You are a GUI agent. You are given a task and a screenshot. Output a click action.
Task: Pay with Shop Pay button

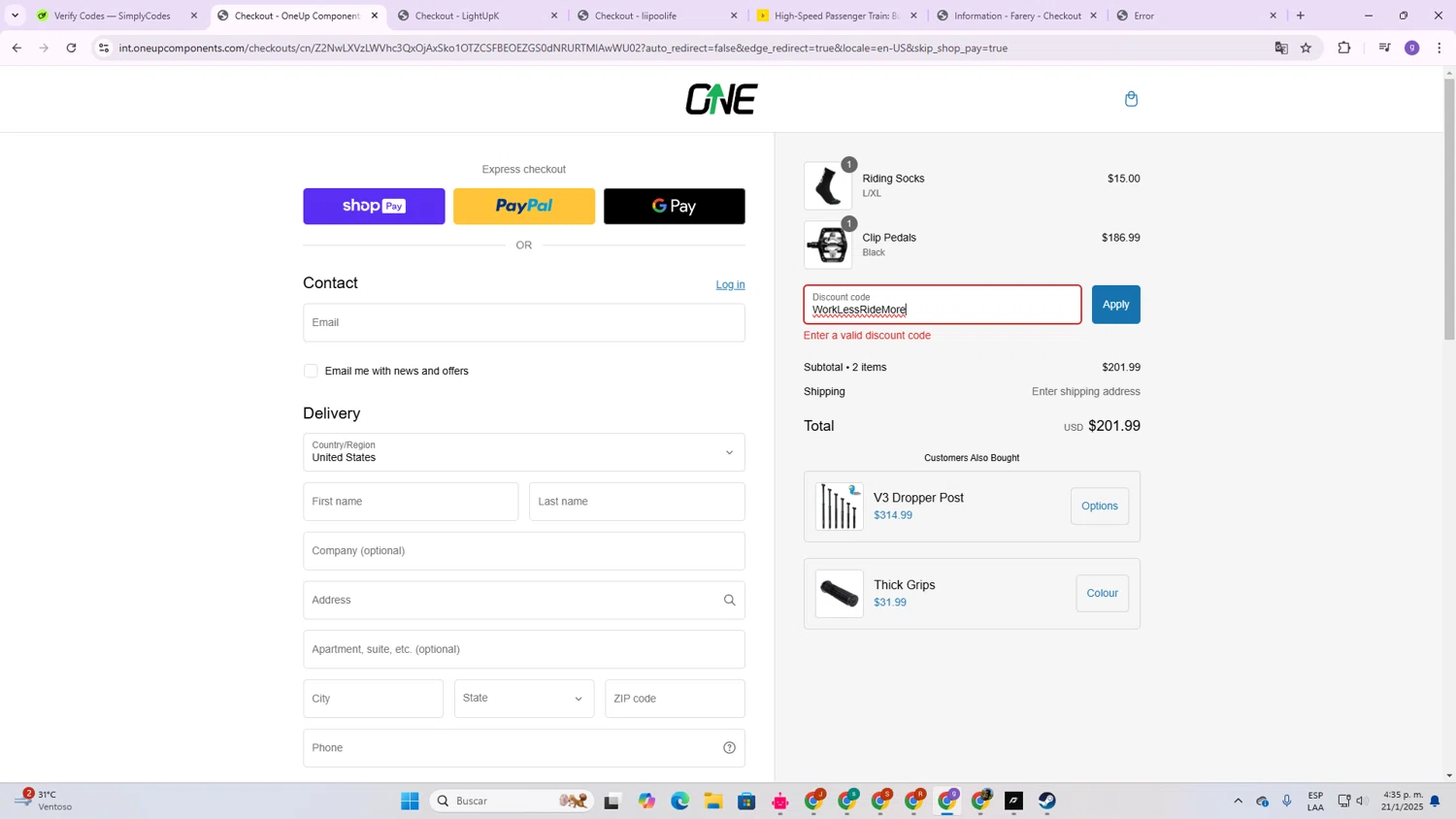[x=374, y=207]
